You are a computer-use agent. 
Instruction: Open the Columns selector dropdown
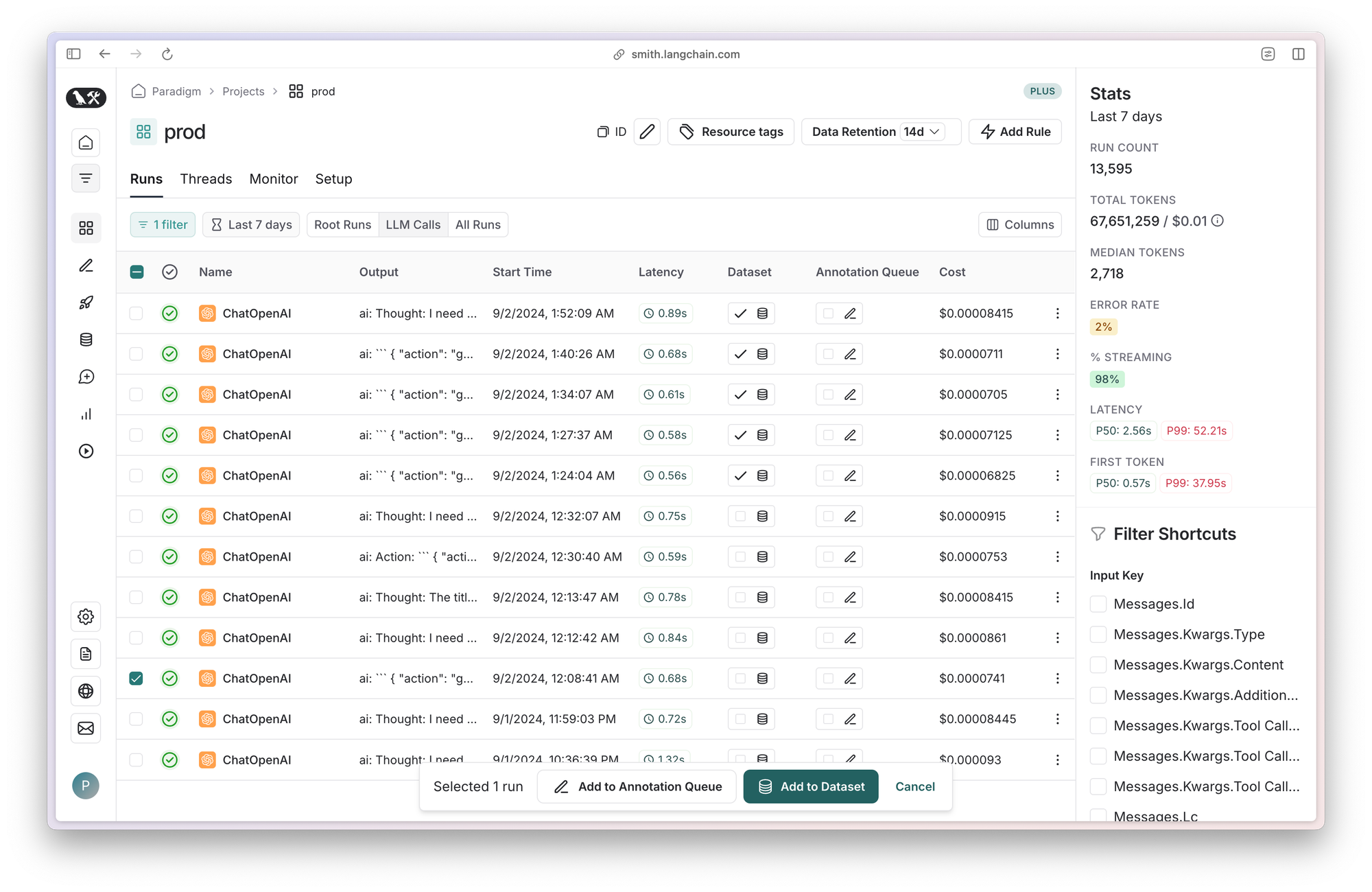click(x=1019, y=225)
